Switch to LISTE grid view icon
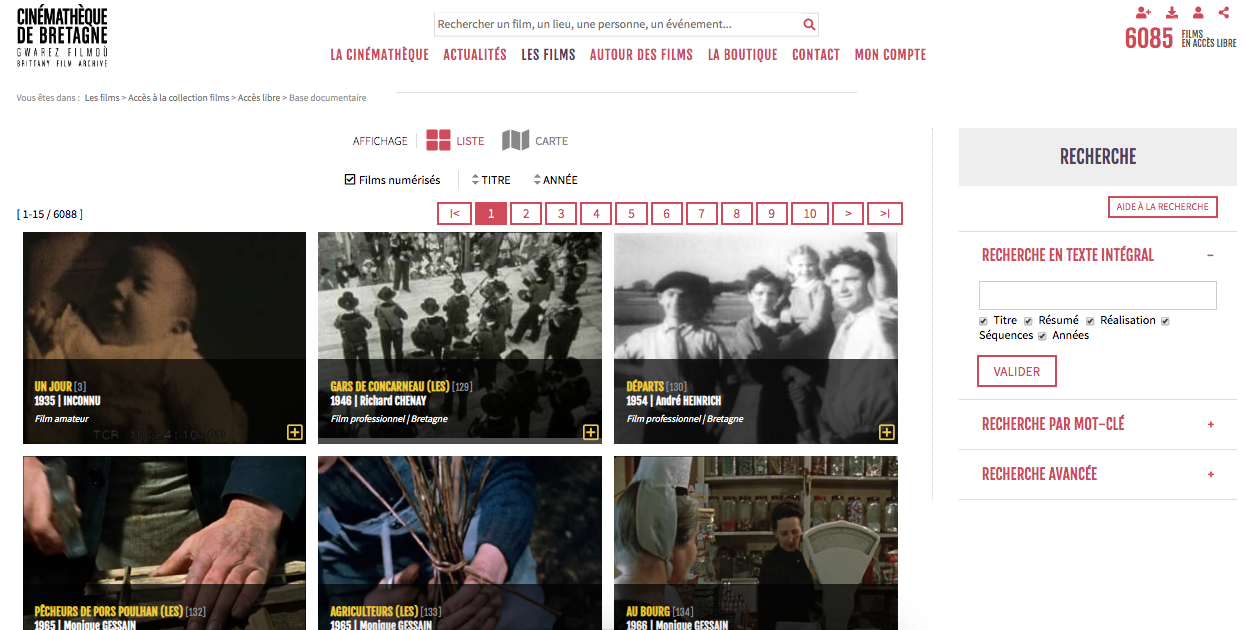This screenshot has height=630, width=1252. (438, 141)
